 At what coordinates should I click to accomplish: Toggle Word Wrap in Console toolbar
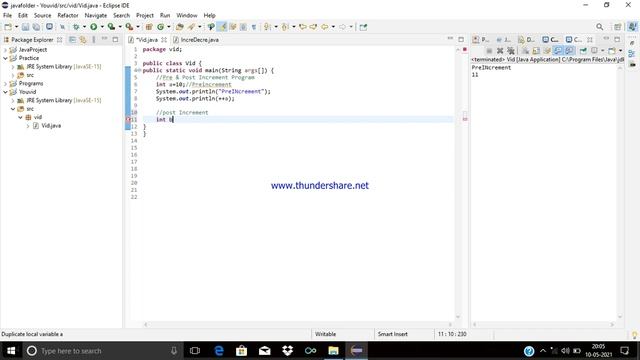(547, 51)
